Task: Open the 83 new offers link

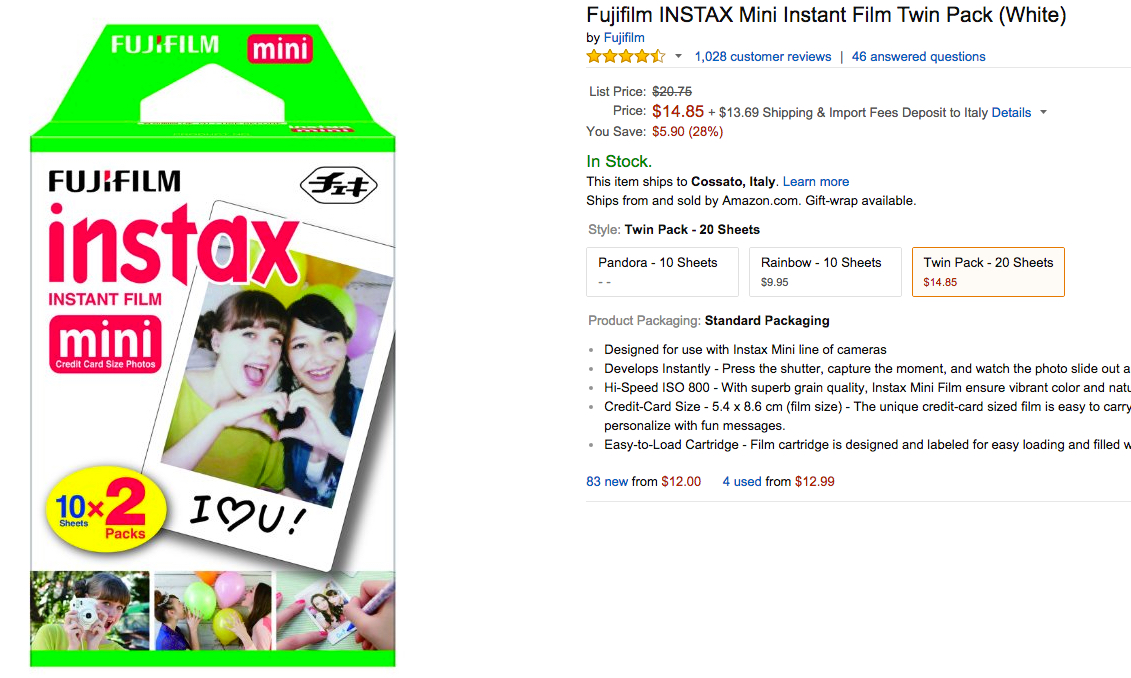Action: [607, 482]
